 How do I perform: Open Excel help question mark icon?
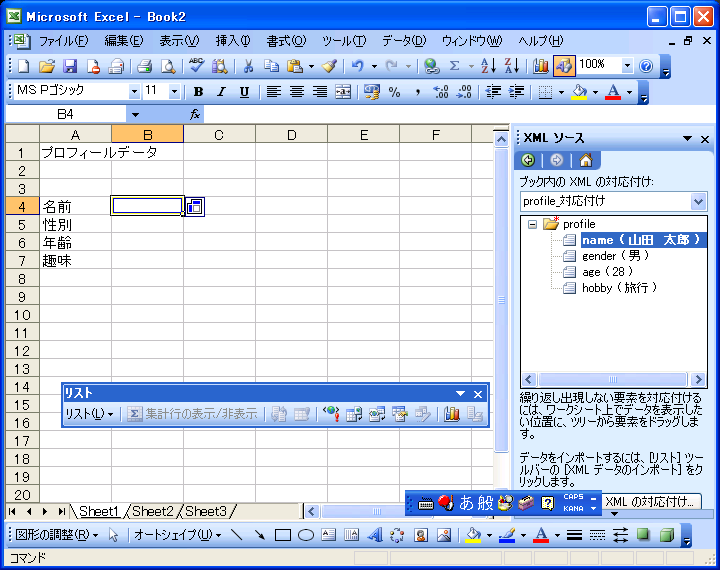click(646, 67)
